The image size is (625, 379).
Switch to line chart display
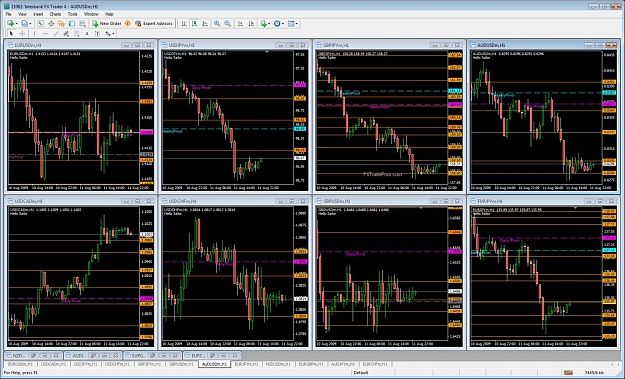tap(205, 24)
